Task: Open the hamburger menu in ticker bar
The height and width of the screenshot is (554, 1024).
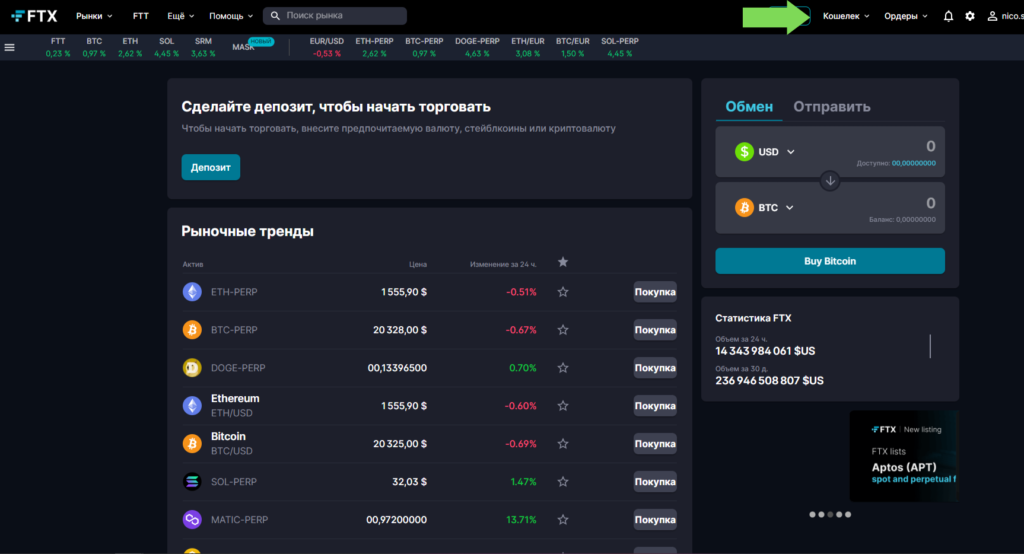Action: 10,47
